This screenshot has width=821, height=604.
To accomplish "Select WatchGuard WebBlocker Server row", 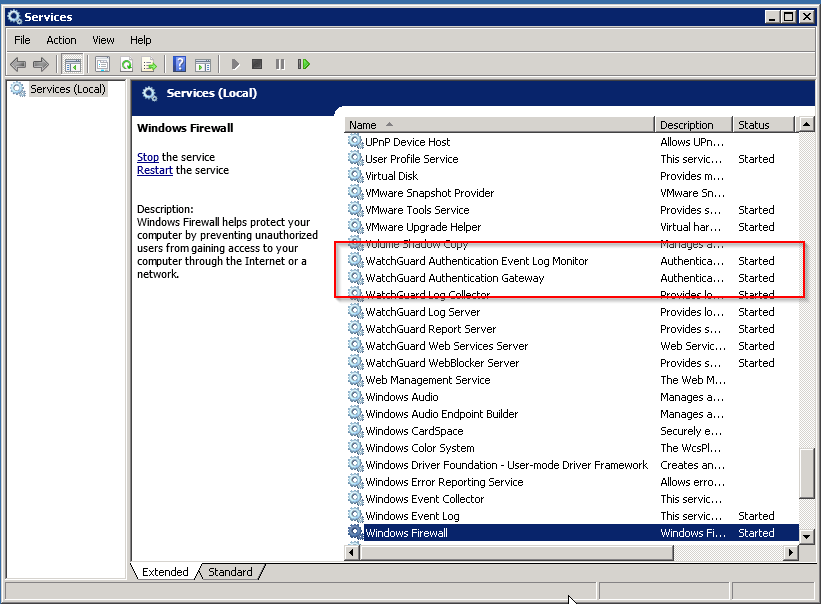I will coord(572,363).
